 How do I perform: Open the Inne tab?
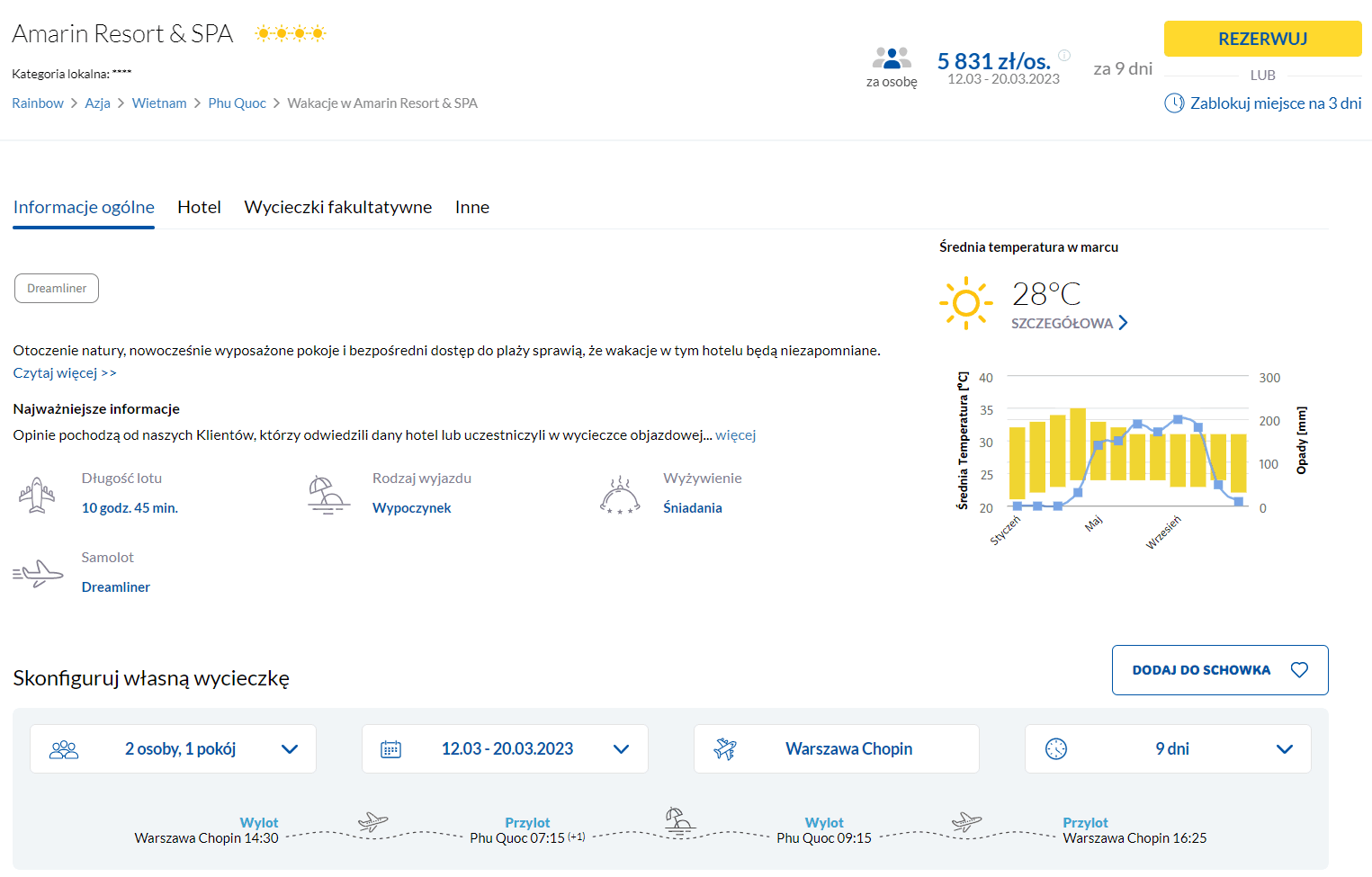tap(472, 208)
